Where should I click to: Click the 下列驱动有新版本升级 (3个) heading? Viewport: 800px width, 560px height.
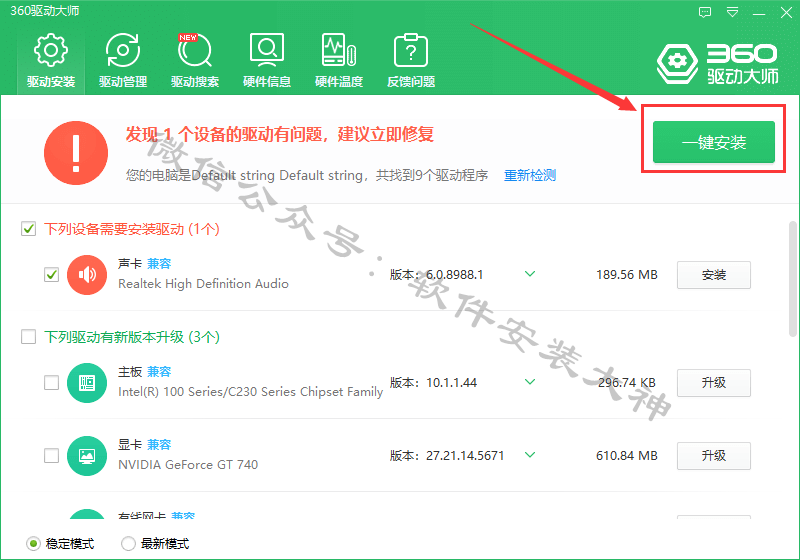(x=132, y=337)
